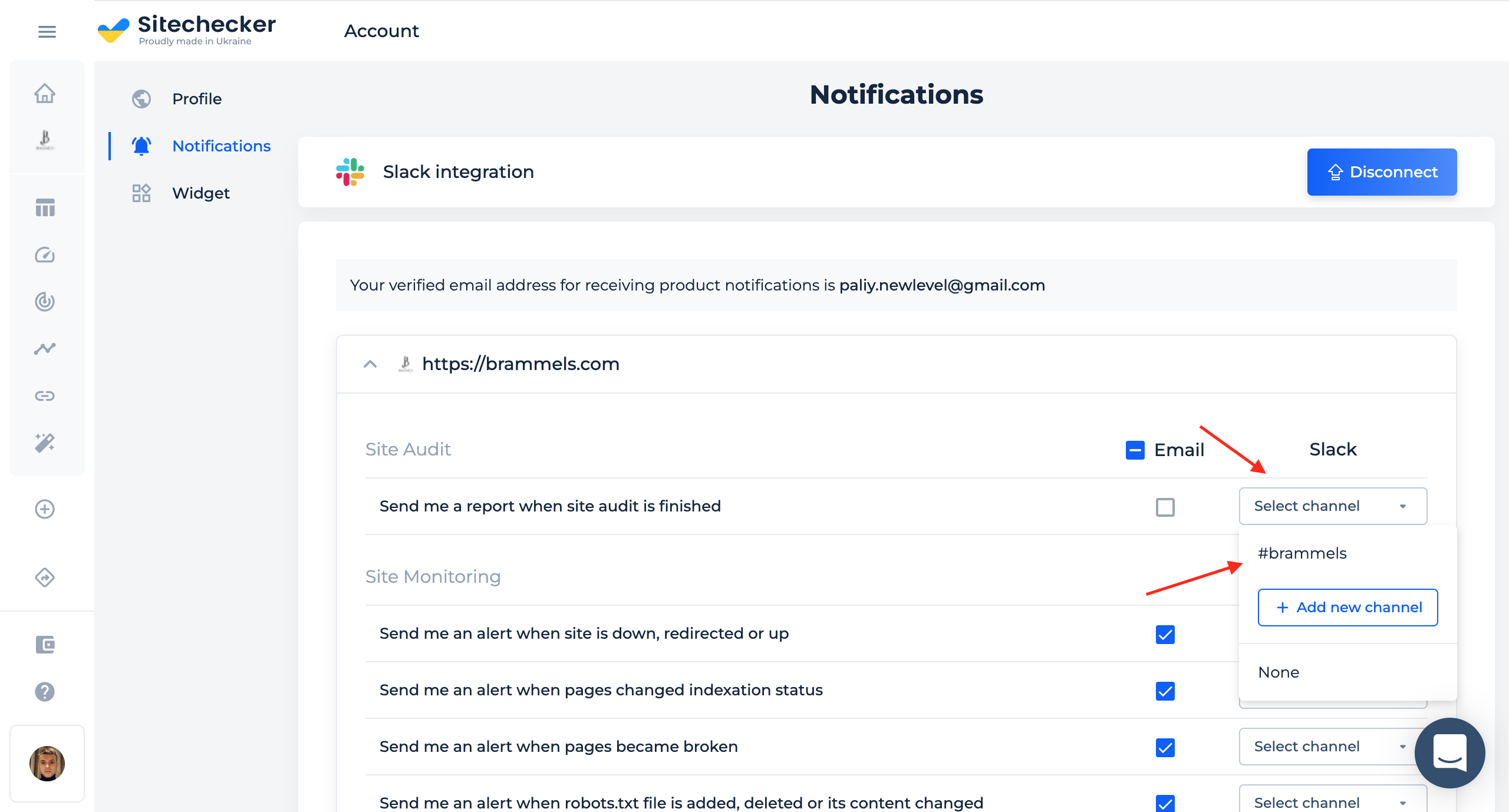The width and height of the screenshot is (1509, 812).
Task: Click Add new channel button
Action: pos(1347,608)
